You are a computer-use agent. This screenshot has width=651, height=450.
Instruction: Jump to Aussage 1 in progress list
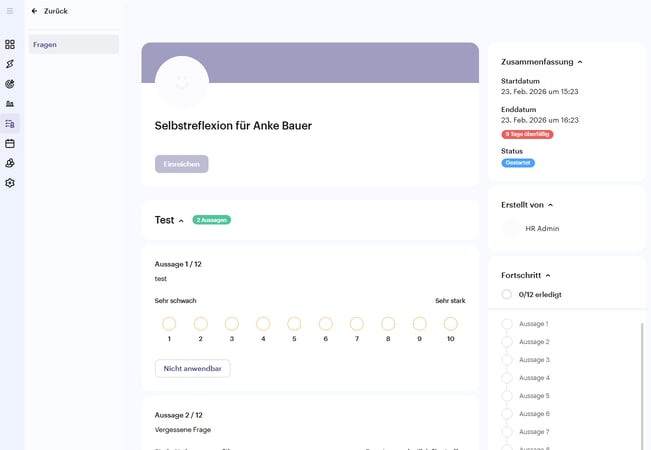click(x=534, y=324)
